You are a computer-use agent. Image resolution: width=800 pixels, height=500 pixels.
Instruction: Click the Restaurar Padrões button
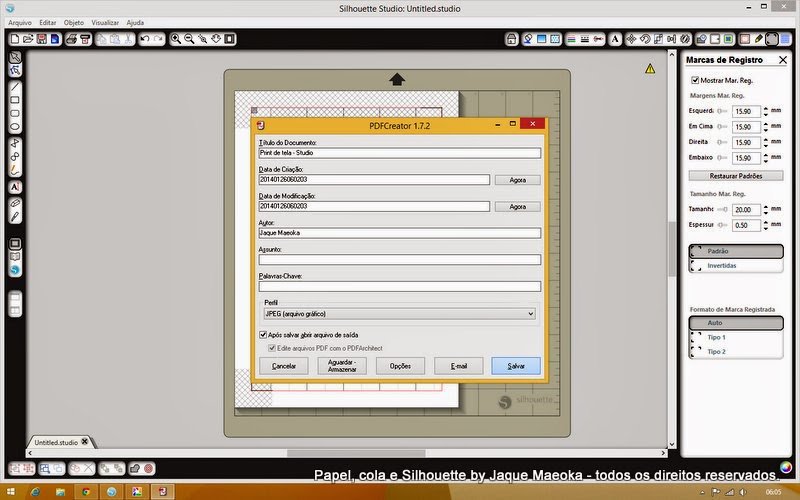736,176
